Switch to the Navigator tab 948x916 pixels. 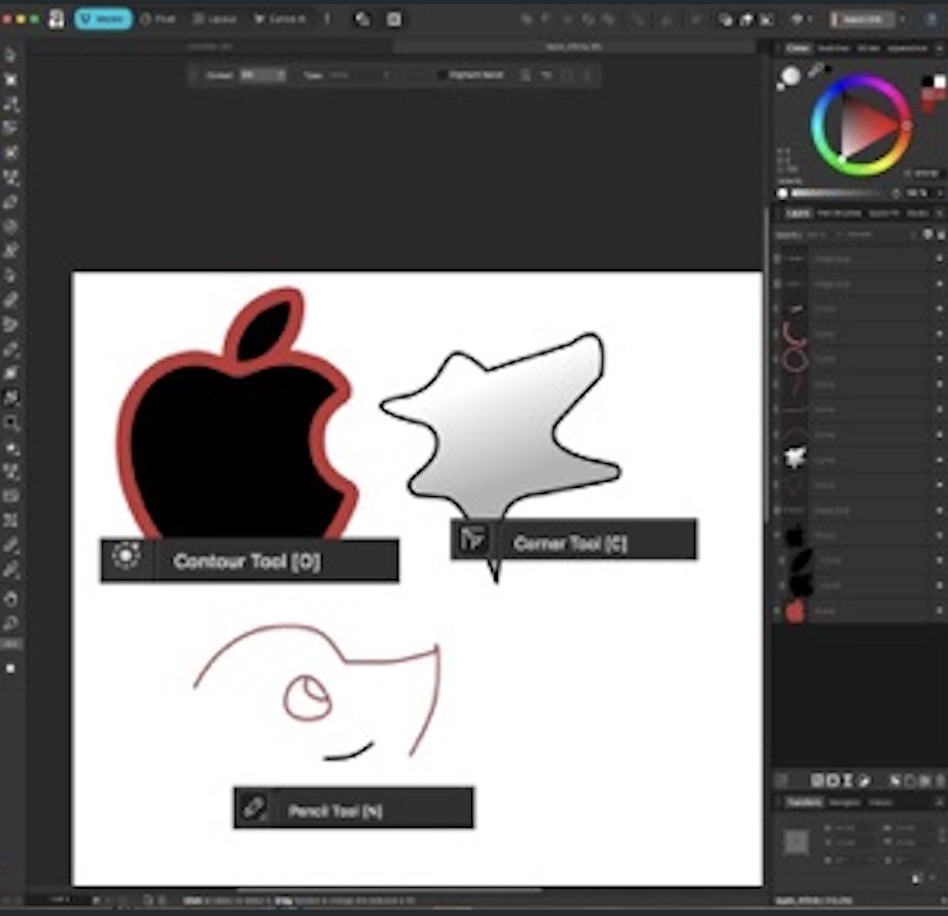click(x=845, y=802)
